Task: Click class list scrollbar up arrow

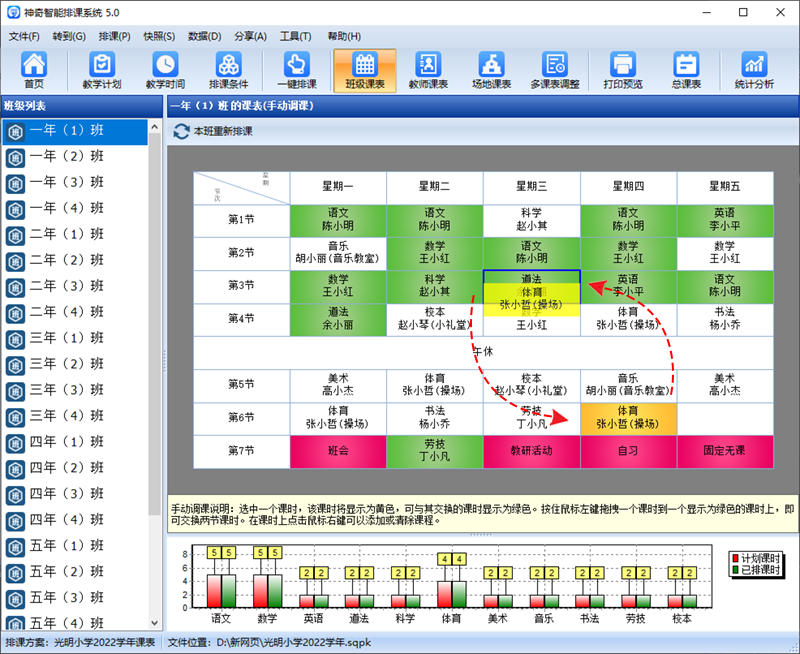Action: (155, 126)
